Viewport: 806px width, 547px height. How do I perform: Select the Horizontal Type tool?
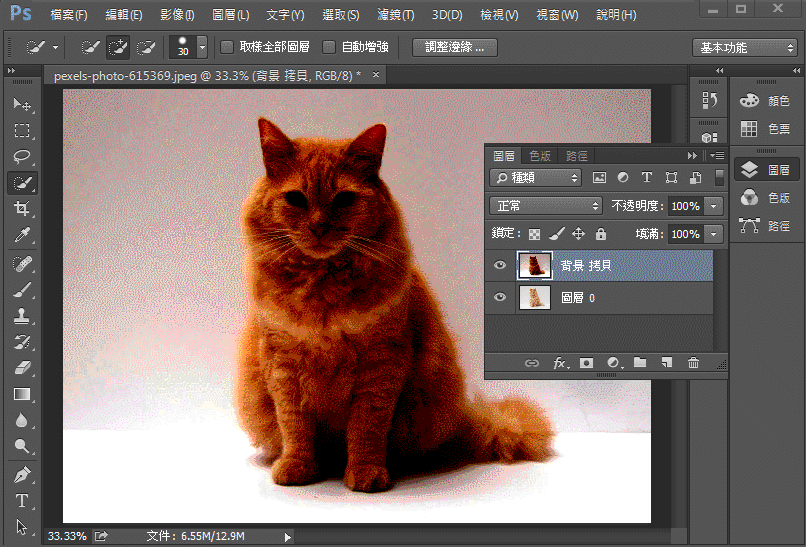pyautogui.click(x=22, y=501)
